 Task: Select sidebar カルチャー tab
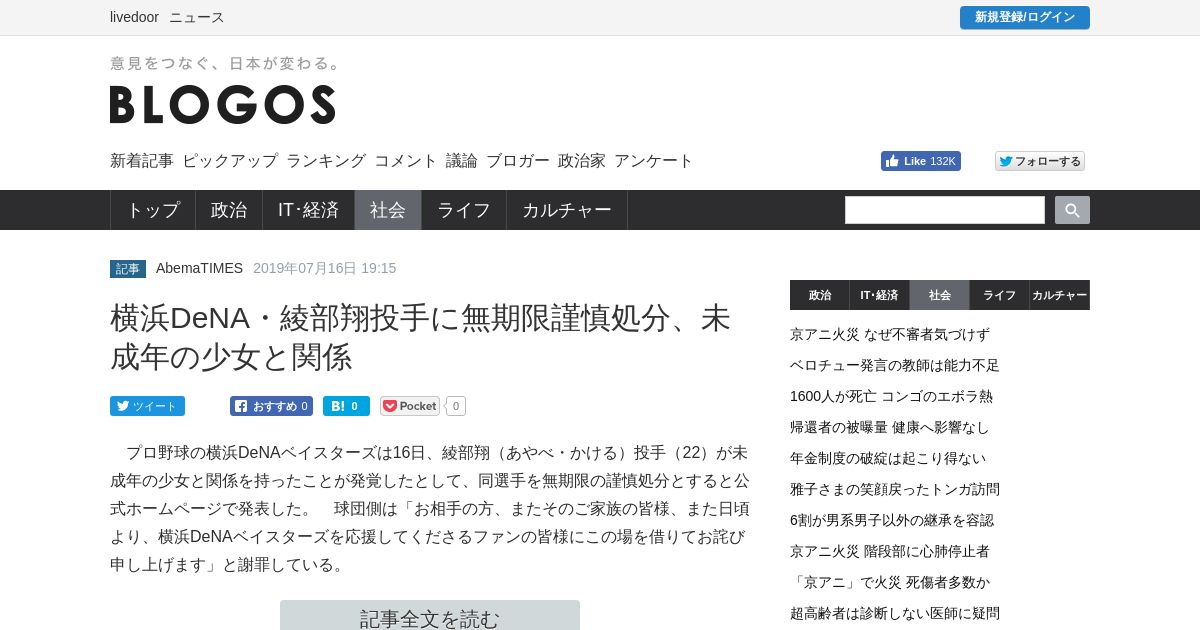point(1060,295)
